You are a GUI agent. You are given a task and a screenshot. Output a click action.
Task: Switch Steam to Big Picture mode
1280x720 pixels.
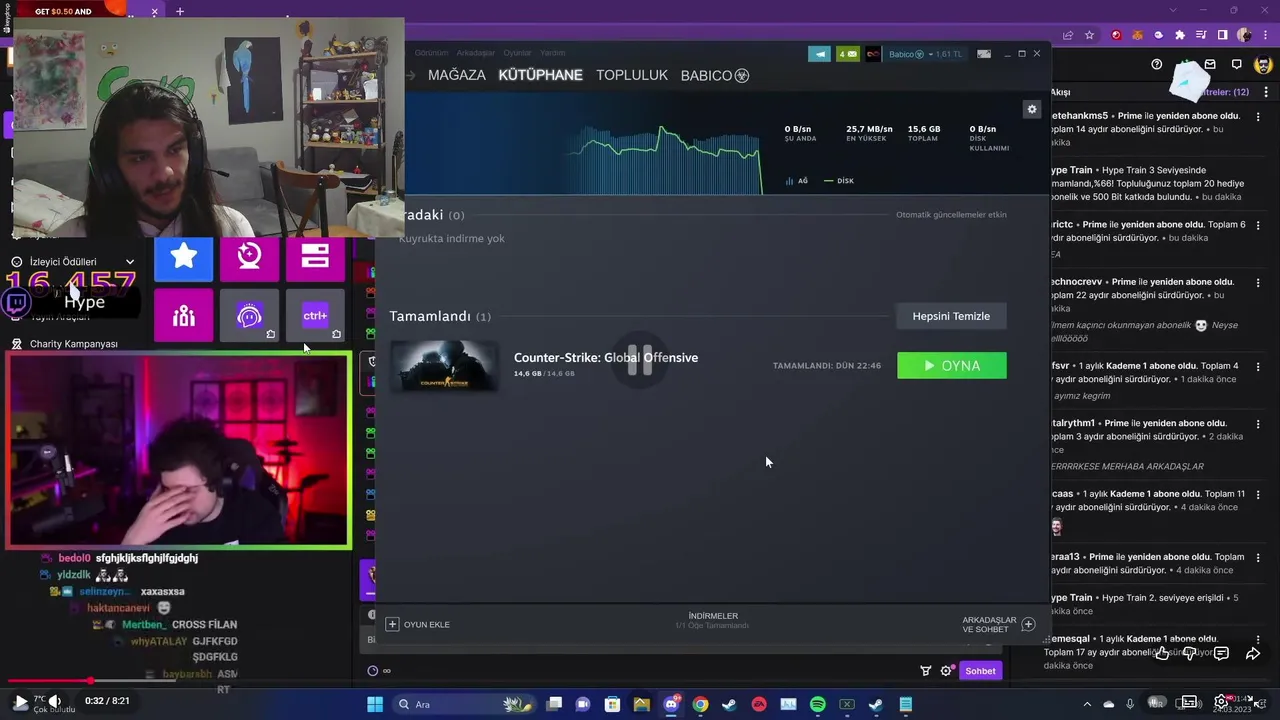[x=984, y=54]
